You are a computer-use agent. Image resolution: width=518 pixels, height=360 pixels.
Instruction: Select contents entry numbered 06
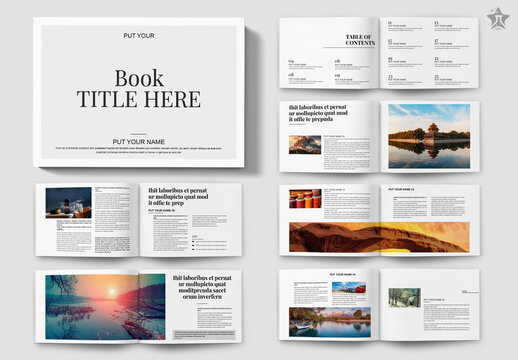click(352, 64)
